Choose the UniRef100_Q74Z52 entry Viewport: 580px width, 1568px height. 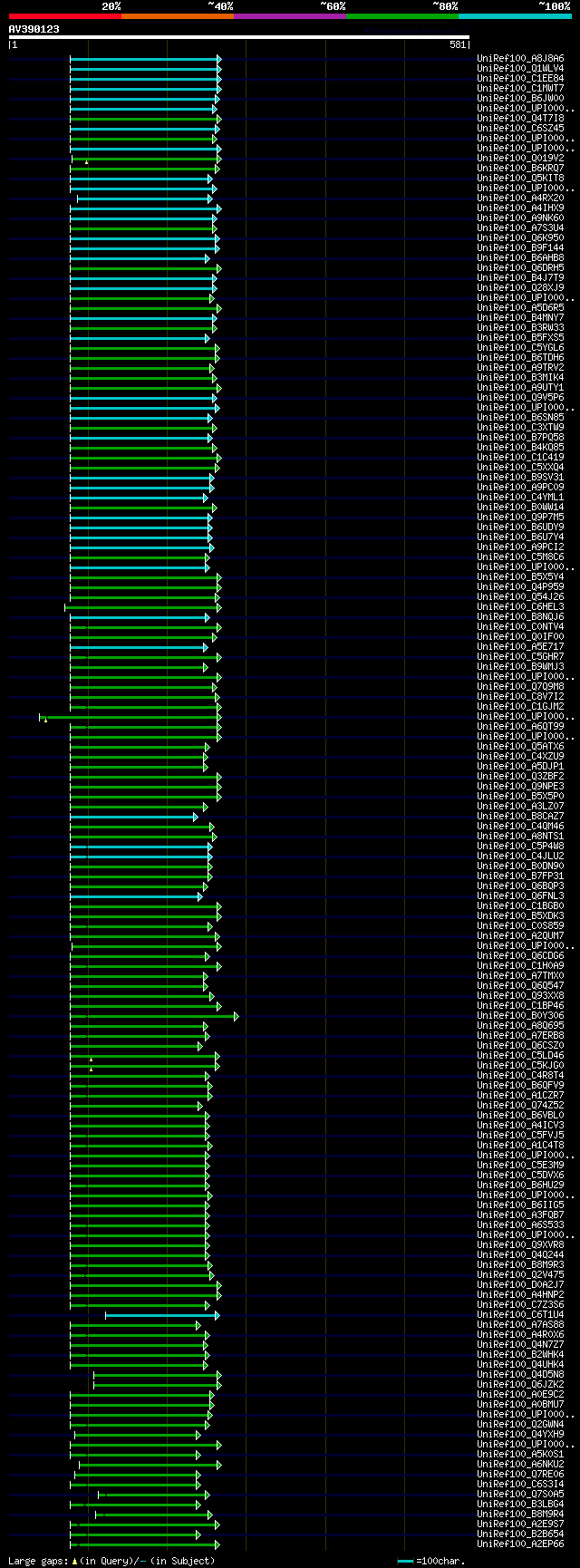(520, 1106)
